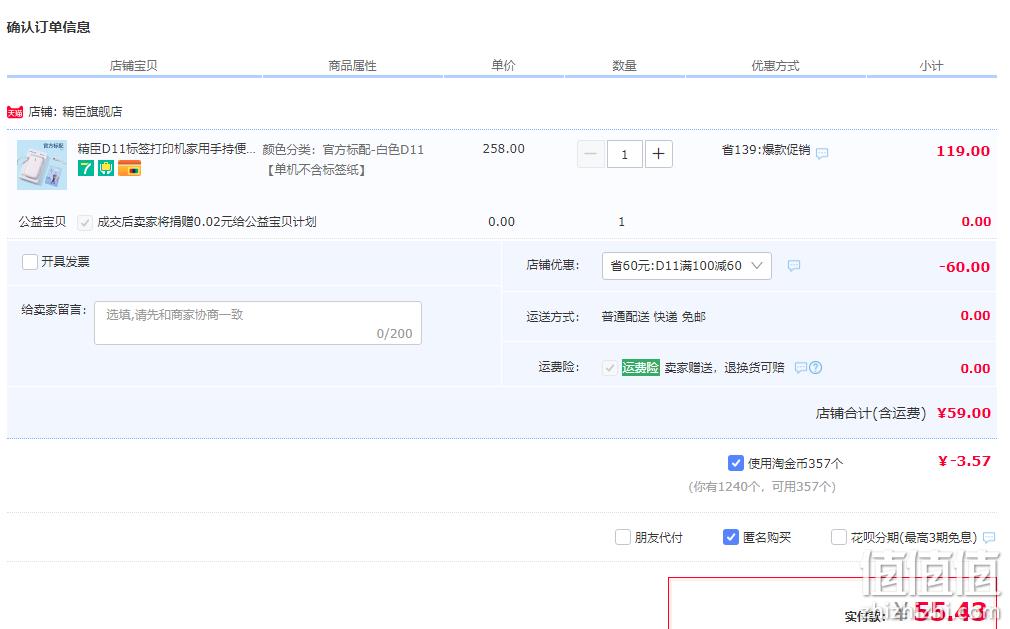
Task: Click the (你有1240个，可用357个) coin note
Action: point(762,487)
